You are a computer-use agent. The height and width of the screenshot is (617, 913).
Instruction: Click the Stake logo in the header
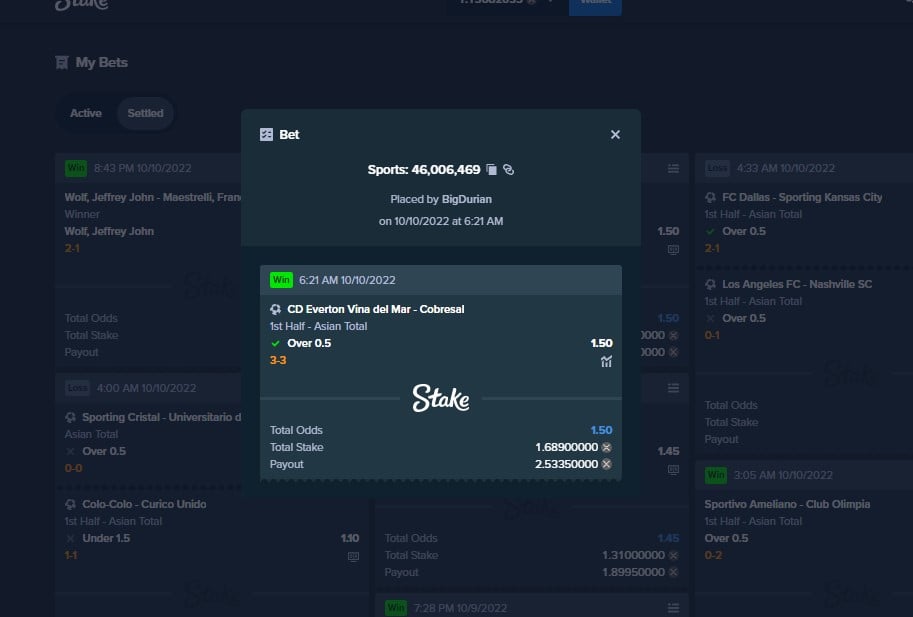82,5
